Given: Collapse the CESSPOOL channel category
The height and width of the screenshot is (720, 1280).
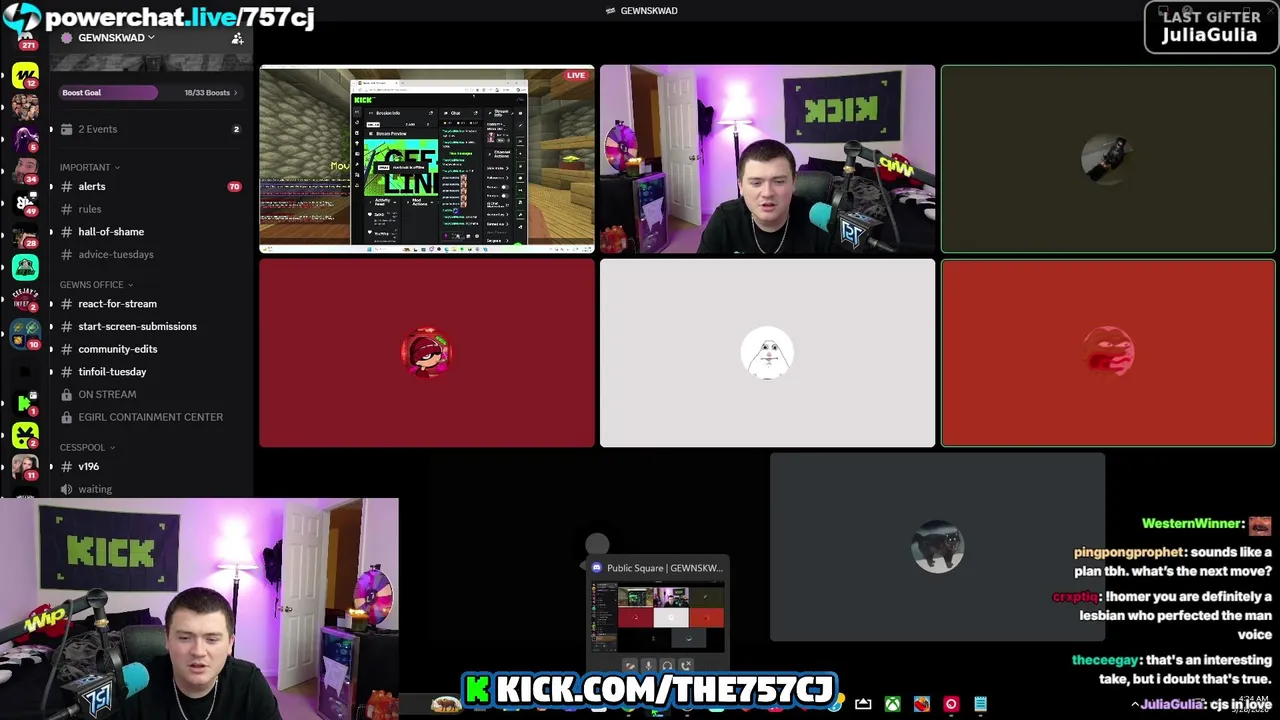Looking at the screenshot, I should pyautogui.click(x=87, y=447).
